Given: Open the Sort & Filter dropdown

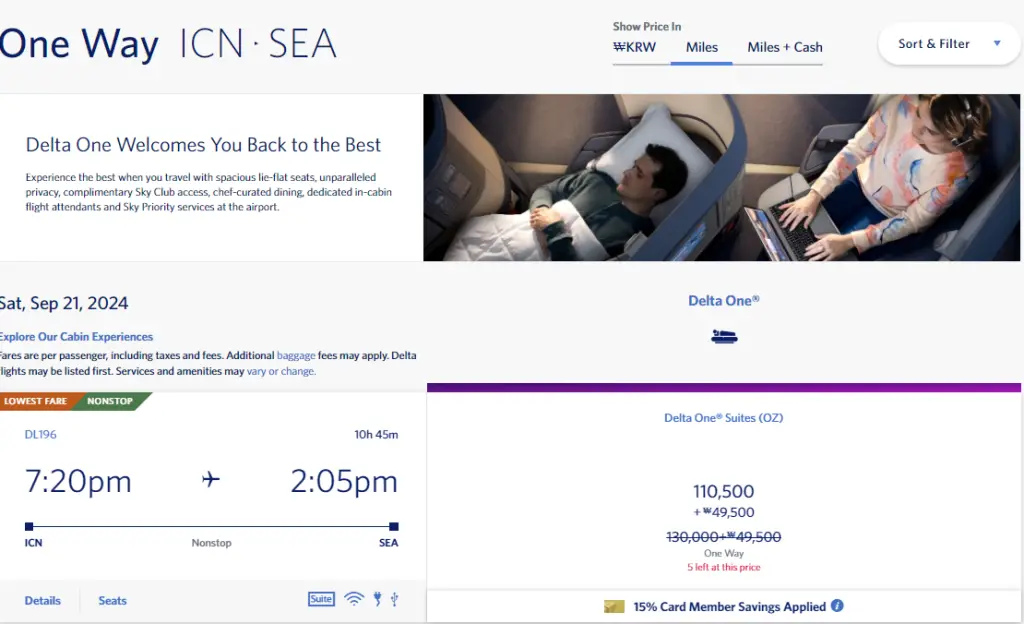Looking at the screenshot, I should (x=934, y=44).
